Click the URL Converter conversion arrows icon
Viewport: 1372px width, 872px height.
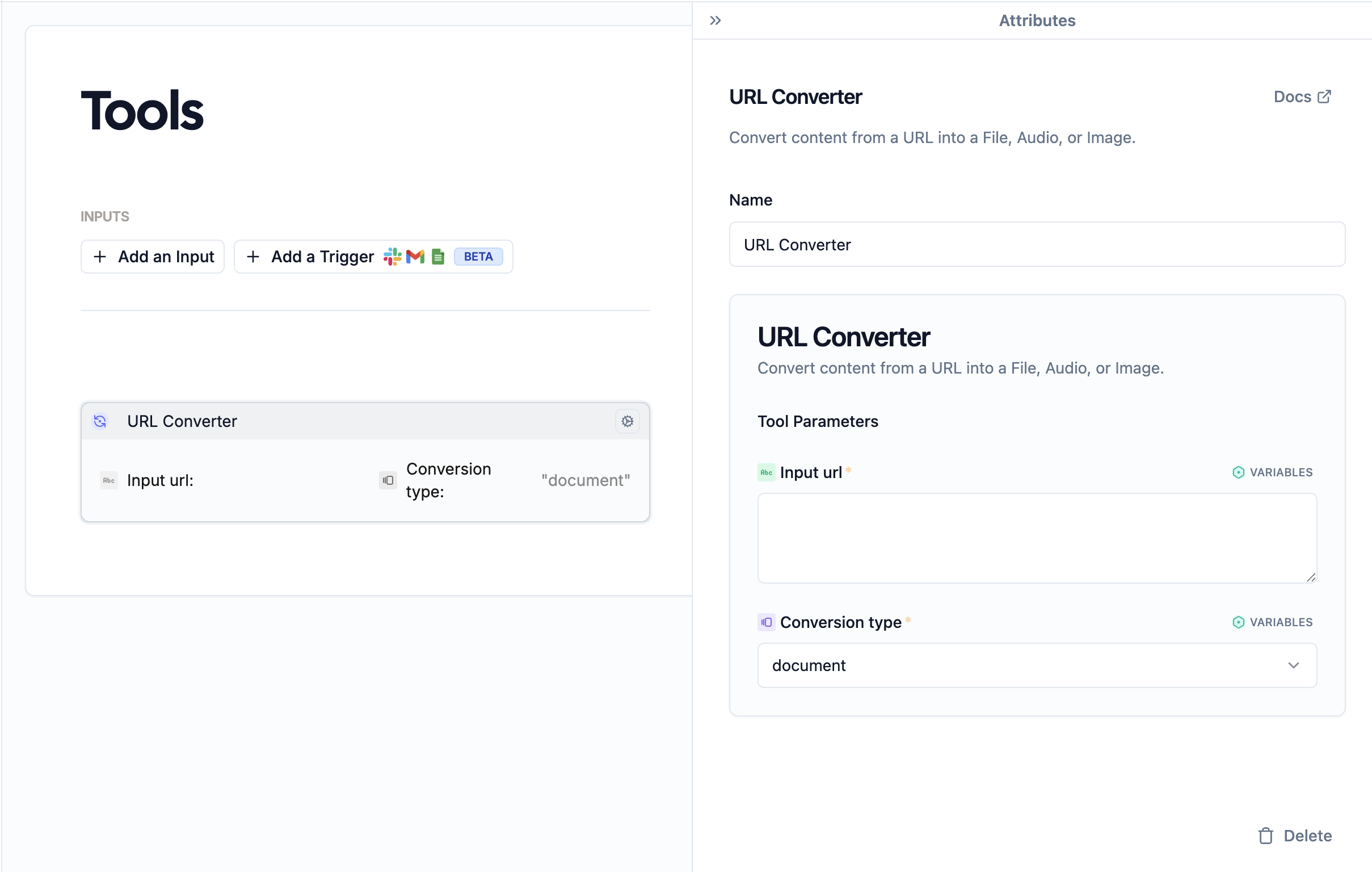pyautogui.click(x=100, y=421)
